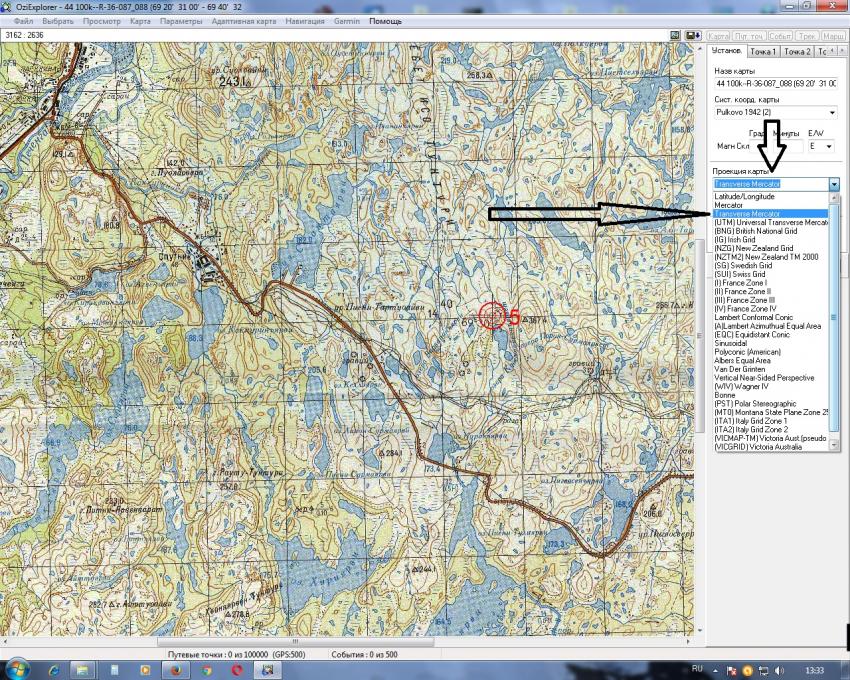
Task: Switch to the Точка 1 tab
Action: point(763,52)
